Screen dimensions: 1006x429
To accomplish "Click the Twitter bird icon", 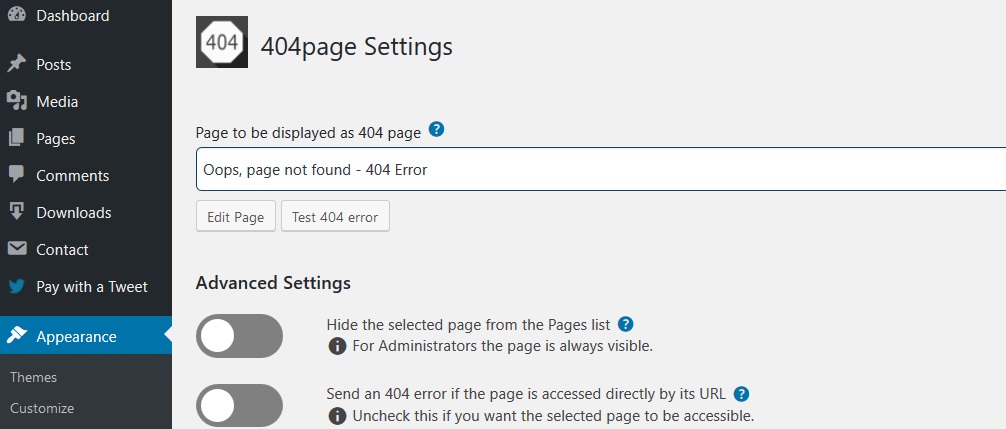I will [x=17, y=286].
